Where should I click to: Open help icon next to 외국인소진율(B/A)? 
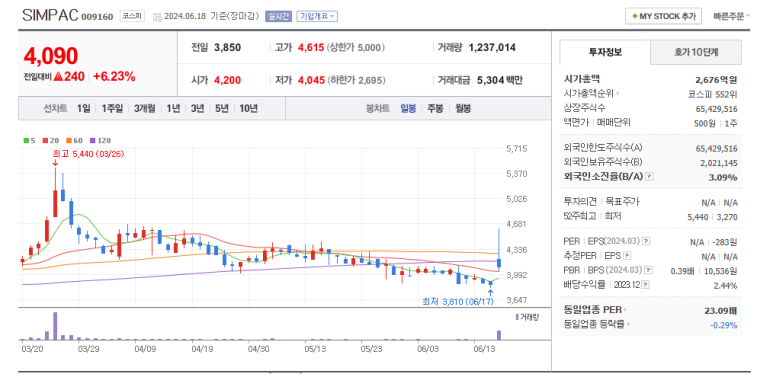tap(649, 177)
